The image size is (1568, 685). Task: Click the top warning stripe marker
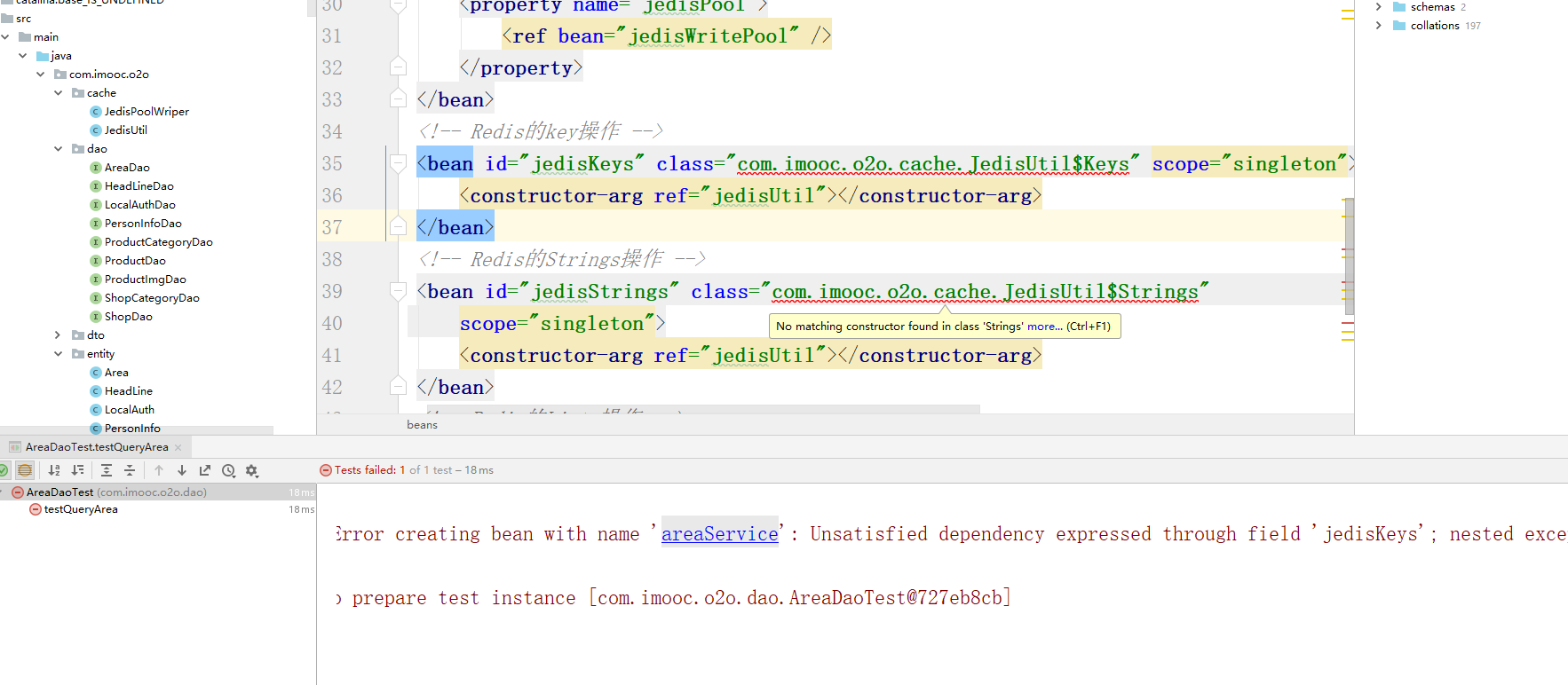coord(1348,12)
